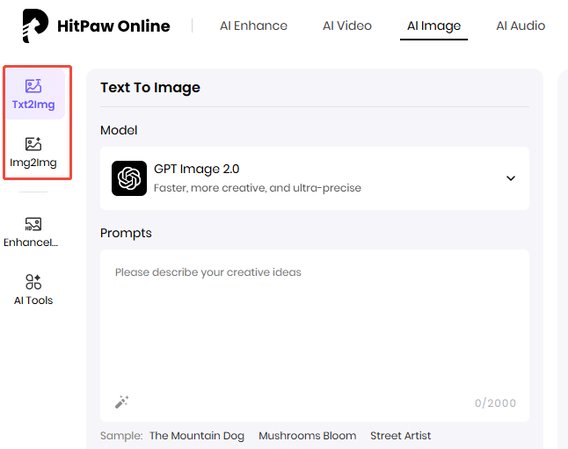
Task: Open the AI Tools sidebar section
Action: tap(33, 290)
